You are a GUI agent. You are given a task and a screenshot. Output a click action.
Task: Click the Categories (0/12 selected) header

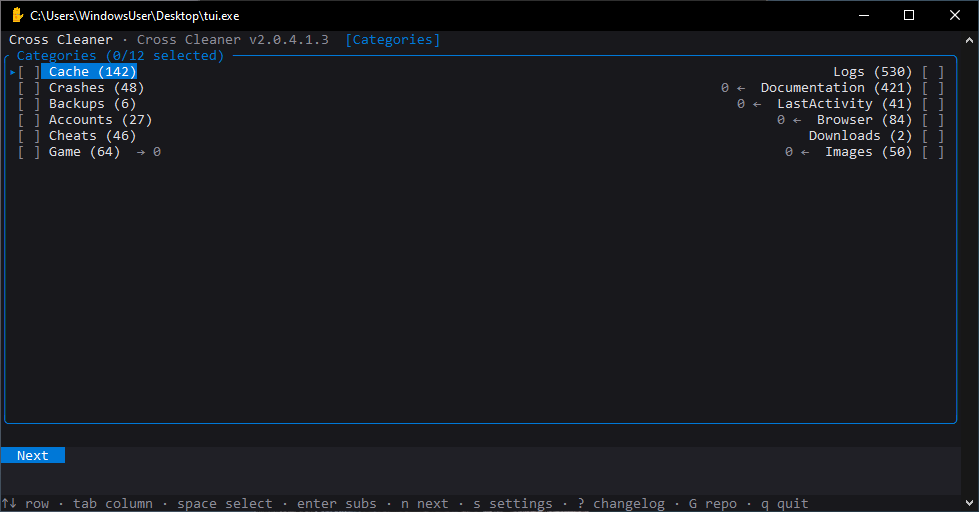click(x=121, y=56)
